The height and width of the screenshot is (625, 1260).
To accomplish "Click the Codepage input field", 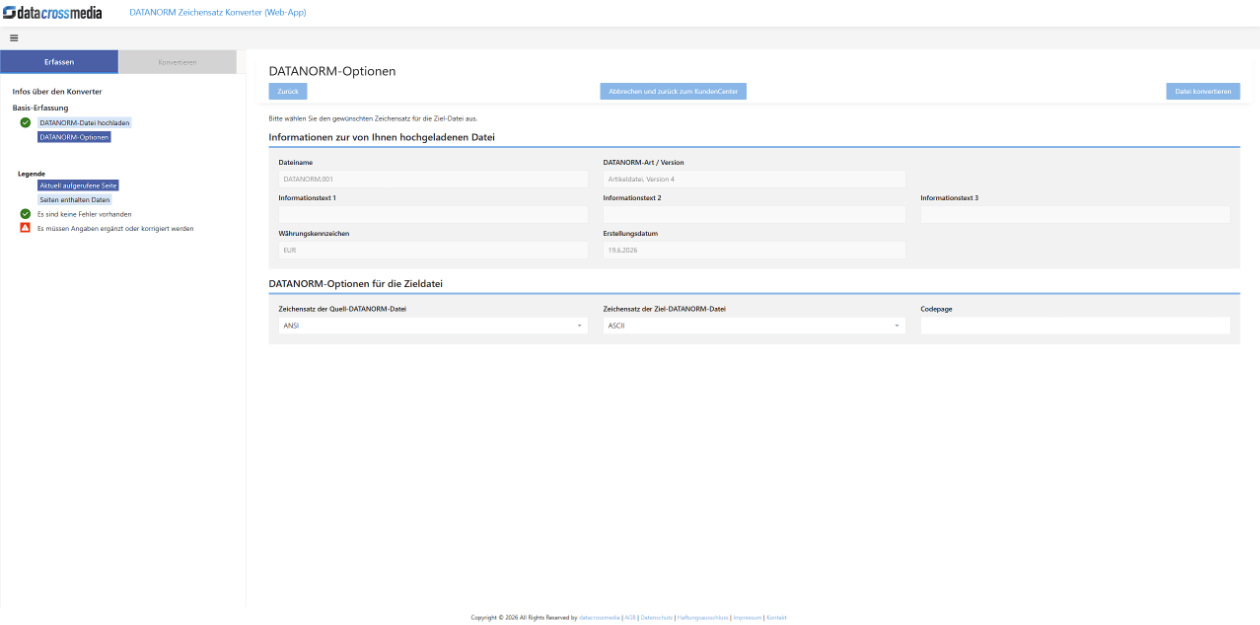I will pyautogui.click(x=1075, y=325).
